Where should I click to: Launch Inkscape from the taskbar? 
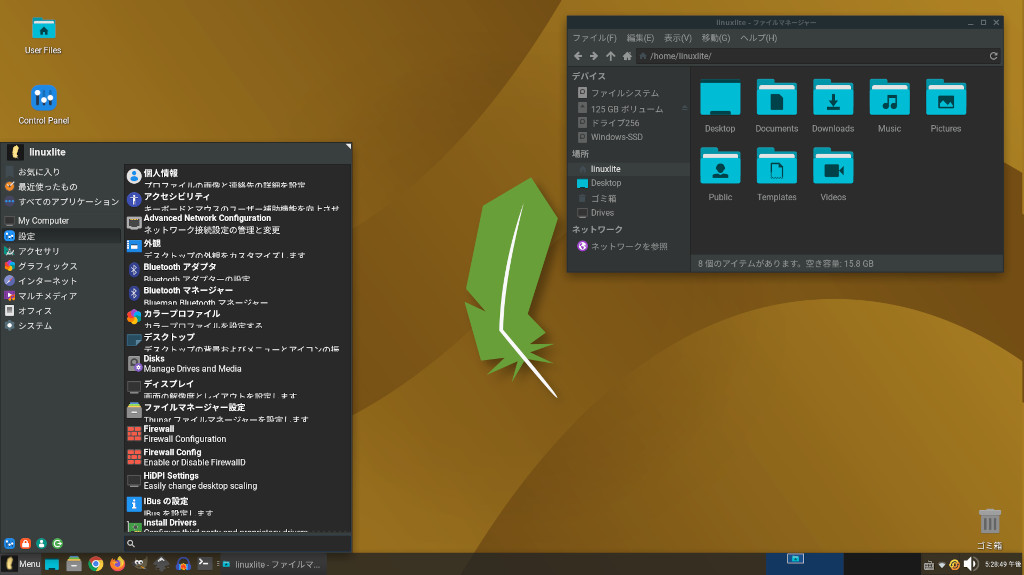pos(161,564)
